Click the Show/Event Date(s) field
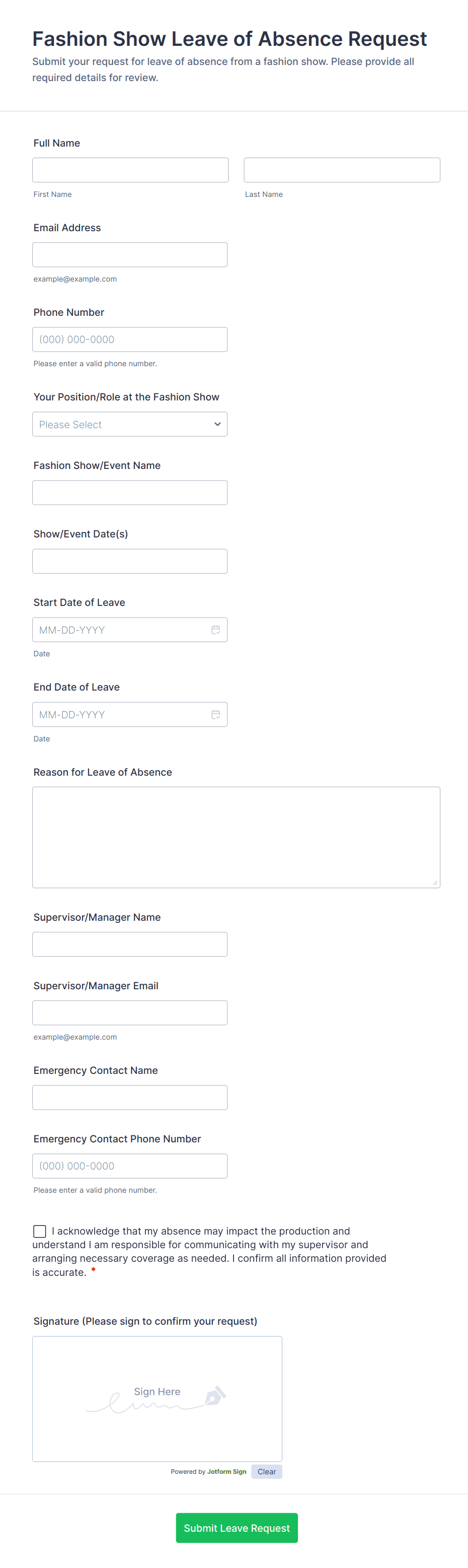468x1568 pixels. (129, 561)
